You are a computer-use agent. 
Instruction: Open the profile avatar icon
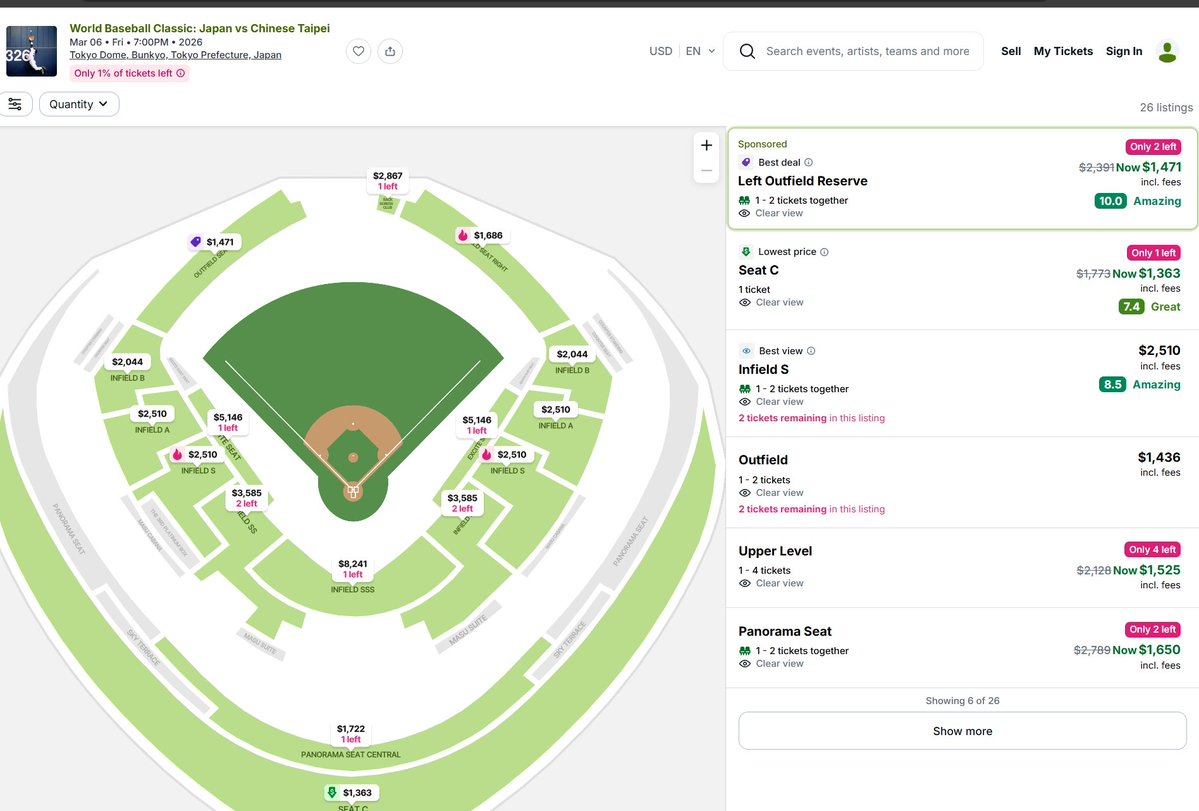pyautogui.click(x=1167, y=51)
